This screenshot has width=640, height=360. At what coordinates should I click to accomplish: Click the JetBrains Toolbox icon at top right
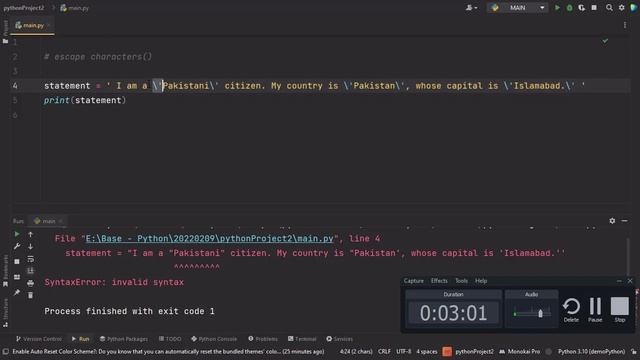point(634,8)
